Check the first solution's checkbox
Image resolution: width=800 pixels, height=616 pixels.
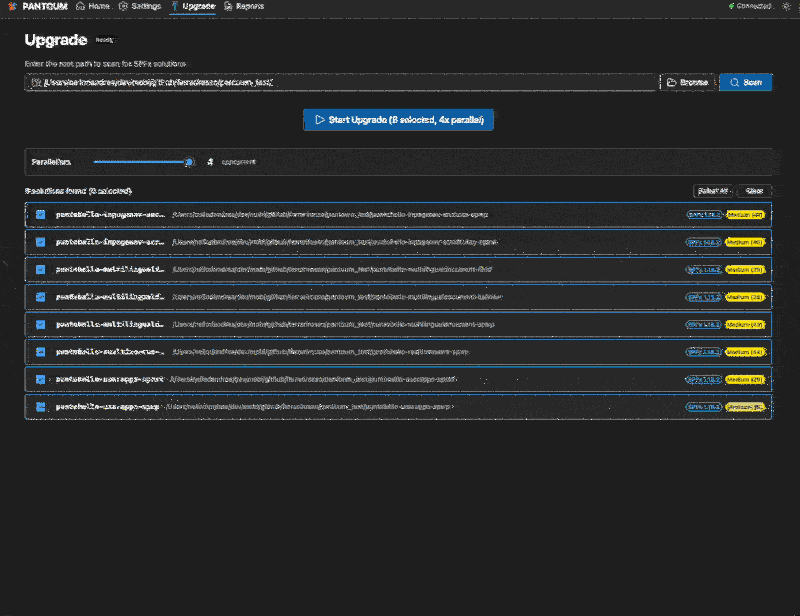pos(40,213)
